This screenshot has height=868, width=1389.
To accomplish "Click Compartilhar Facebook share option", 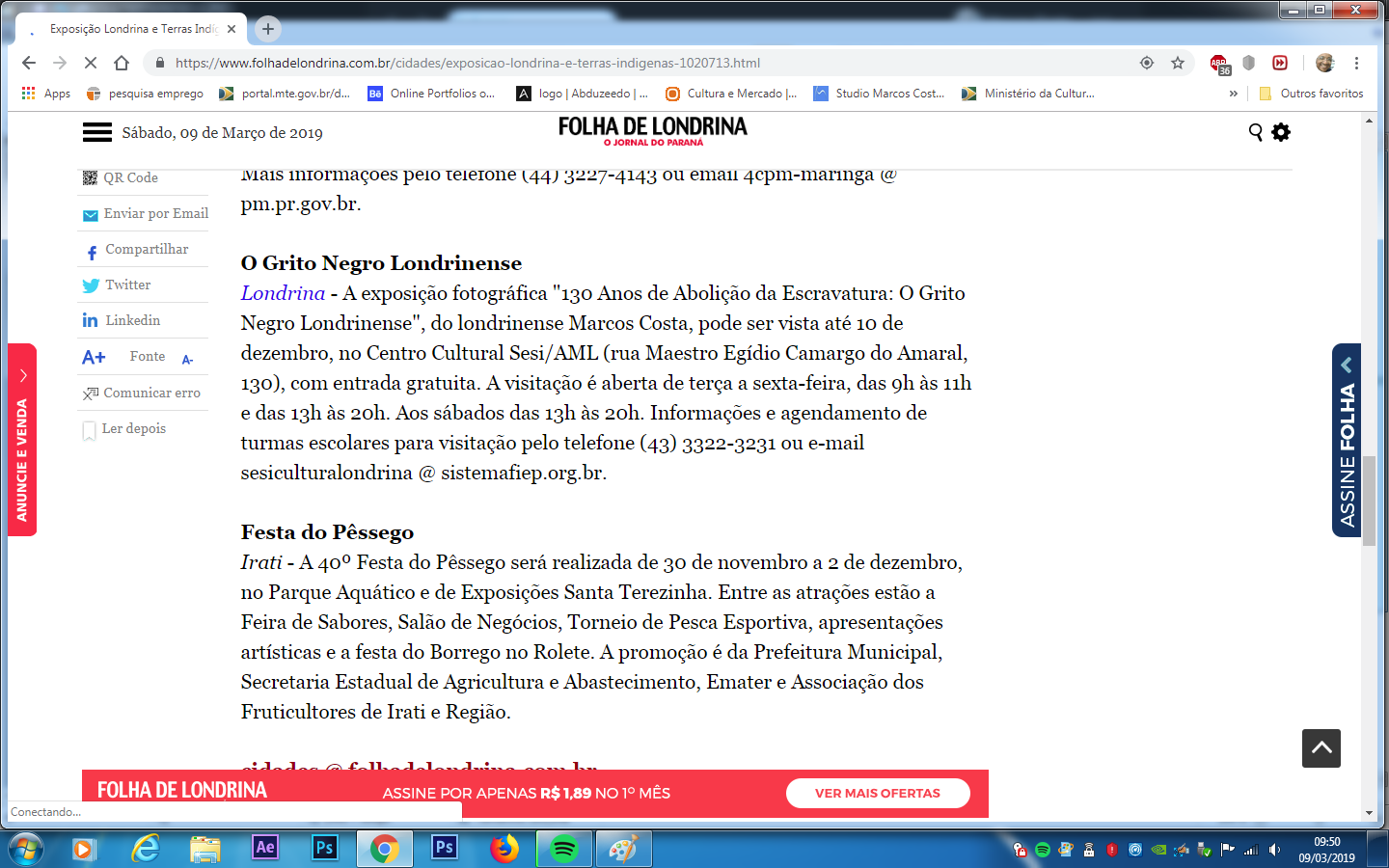I will (x=146, y=250).
